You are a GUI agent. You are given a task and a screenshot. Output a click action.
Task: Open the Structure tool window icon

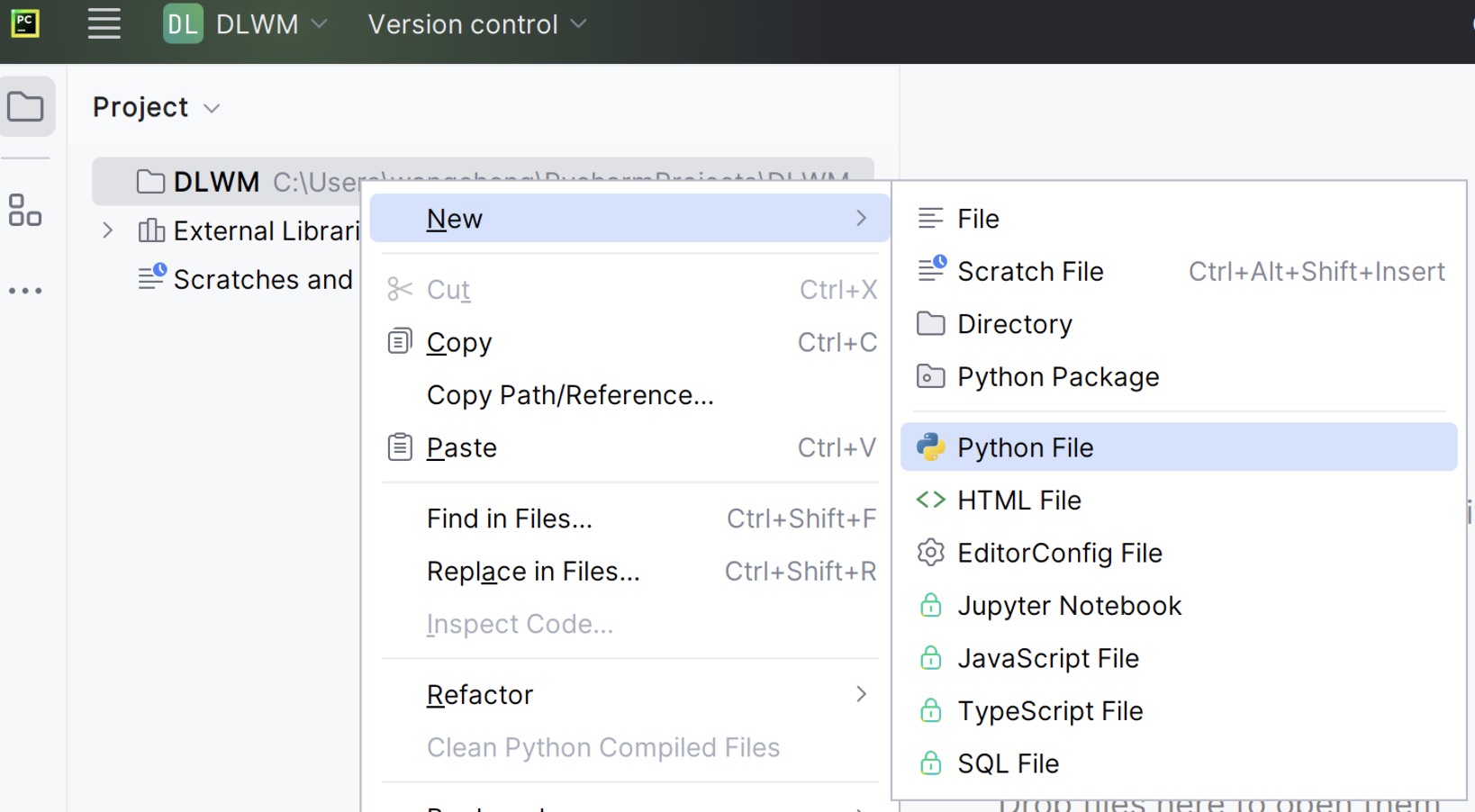click(x=25, y=211)
